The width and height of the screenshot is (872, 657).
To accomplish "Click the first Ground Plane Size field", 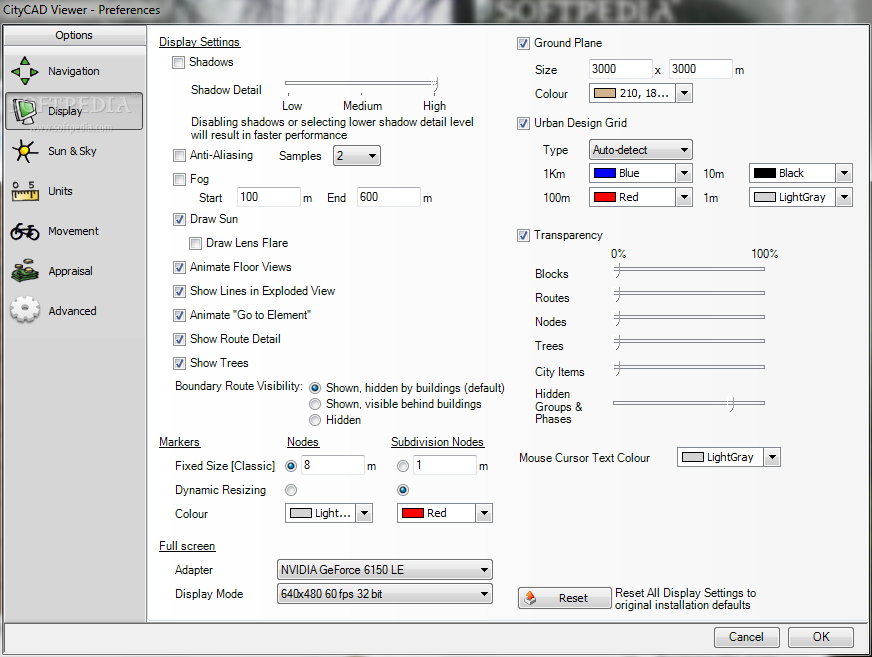I will coord(621,69).
